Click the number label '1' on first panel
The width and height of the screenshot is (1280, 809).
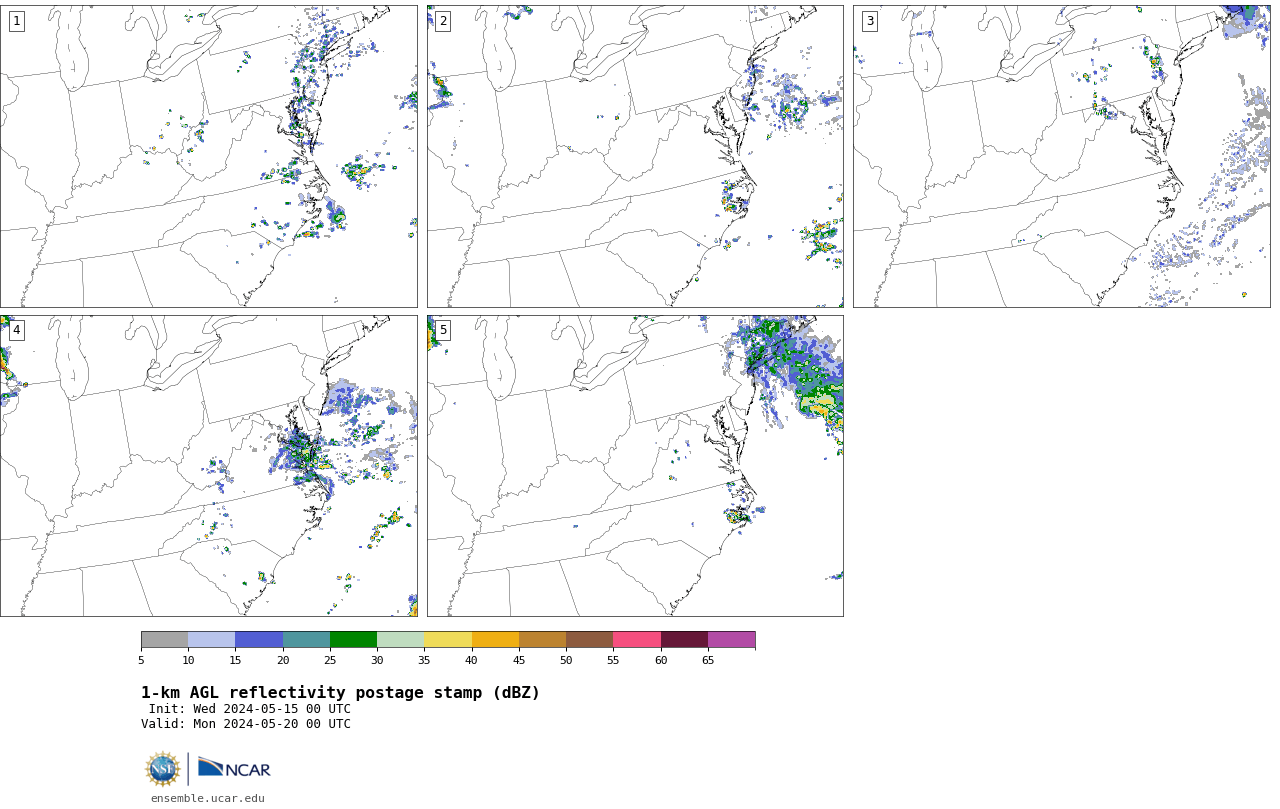16,21
